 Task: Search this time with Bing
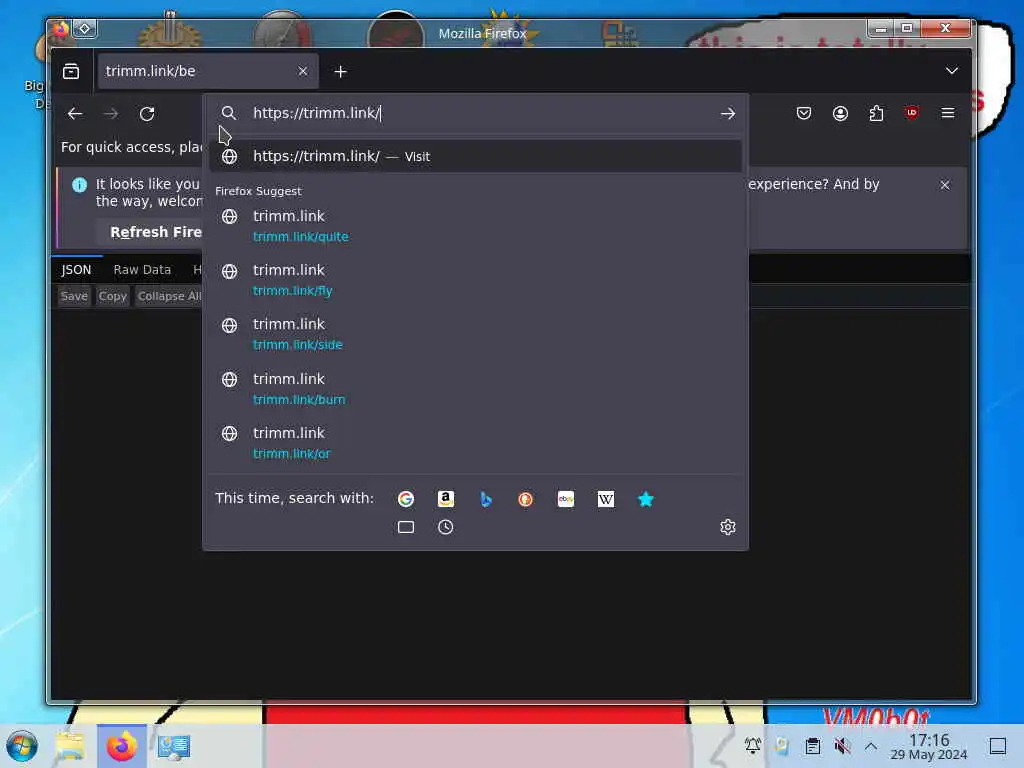click(x=486, y=499)
